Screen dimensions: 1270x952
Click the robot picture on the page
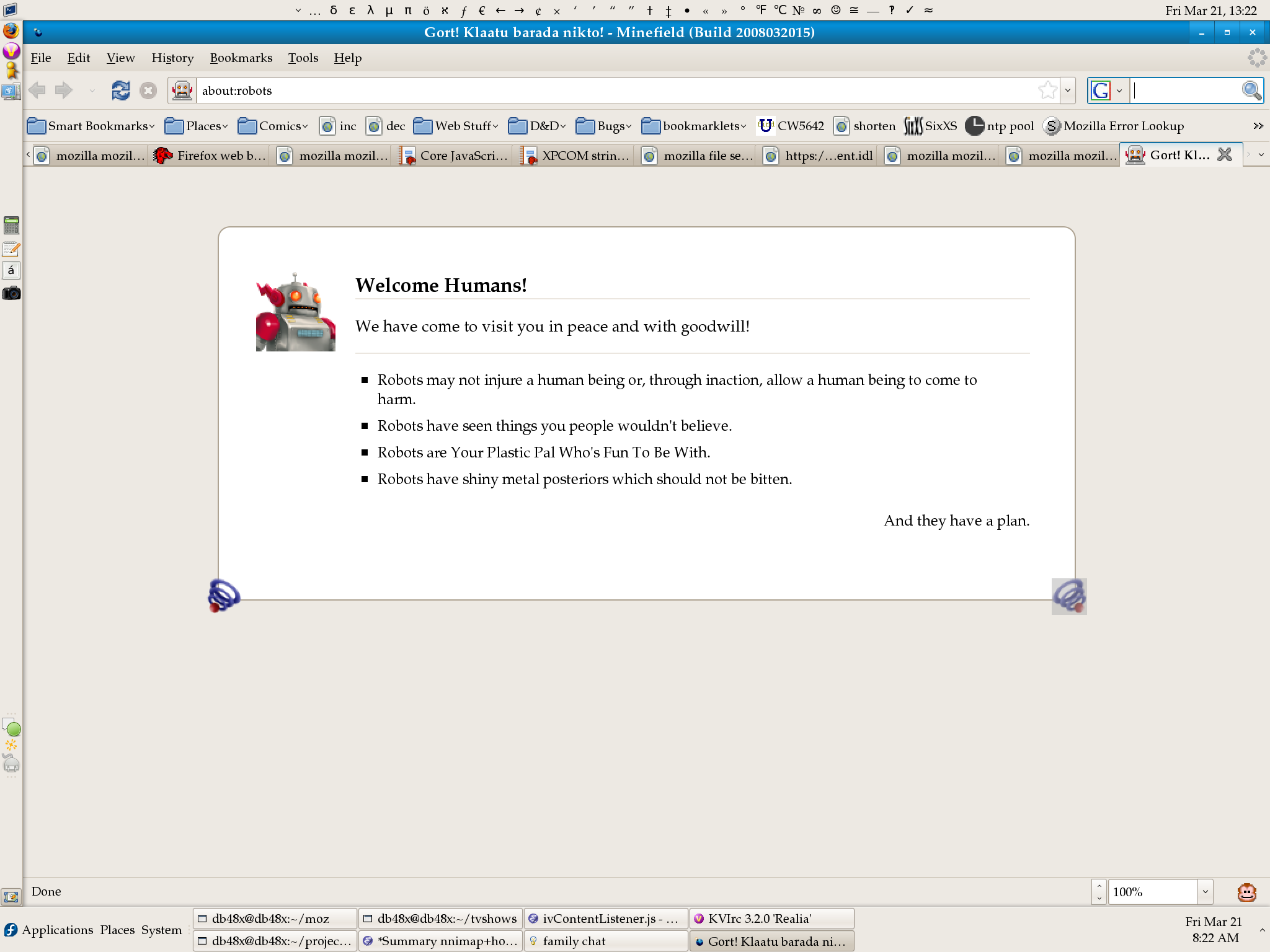(296, 312)
